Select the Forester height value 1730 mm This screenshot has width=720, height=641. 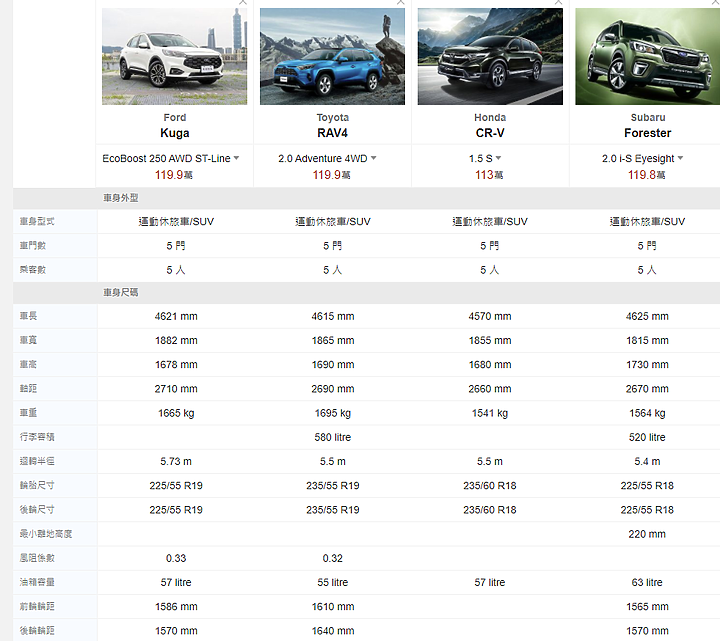pyautogui.click(x=647, y=365)
